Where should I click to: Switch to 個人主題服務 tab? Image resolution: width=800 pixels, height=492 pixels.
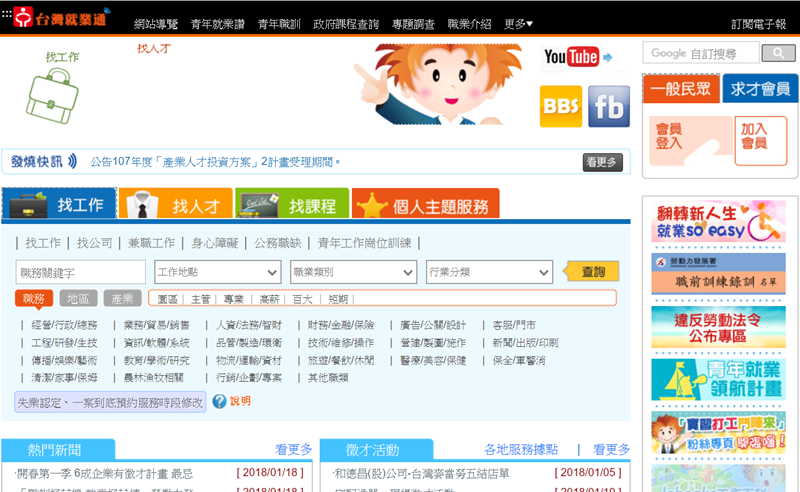tap(426, 205)
